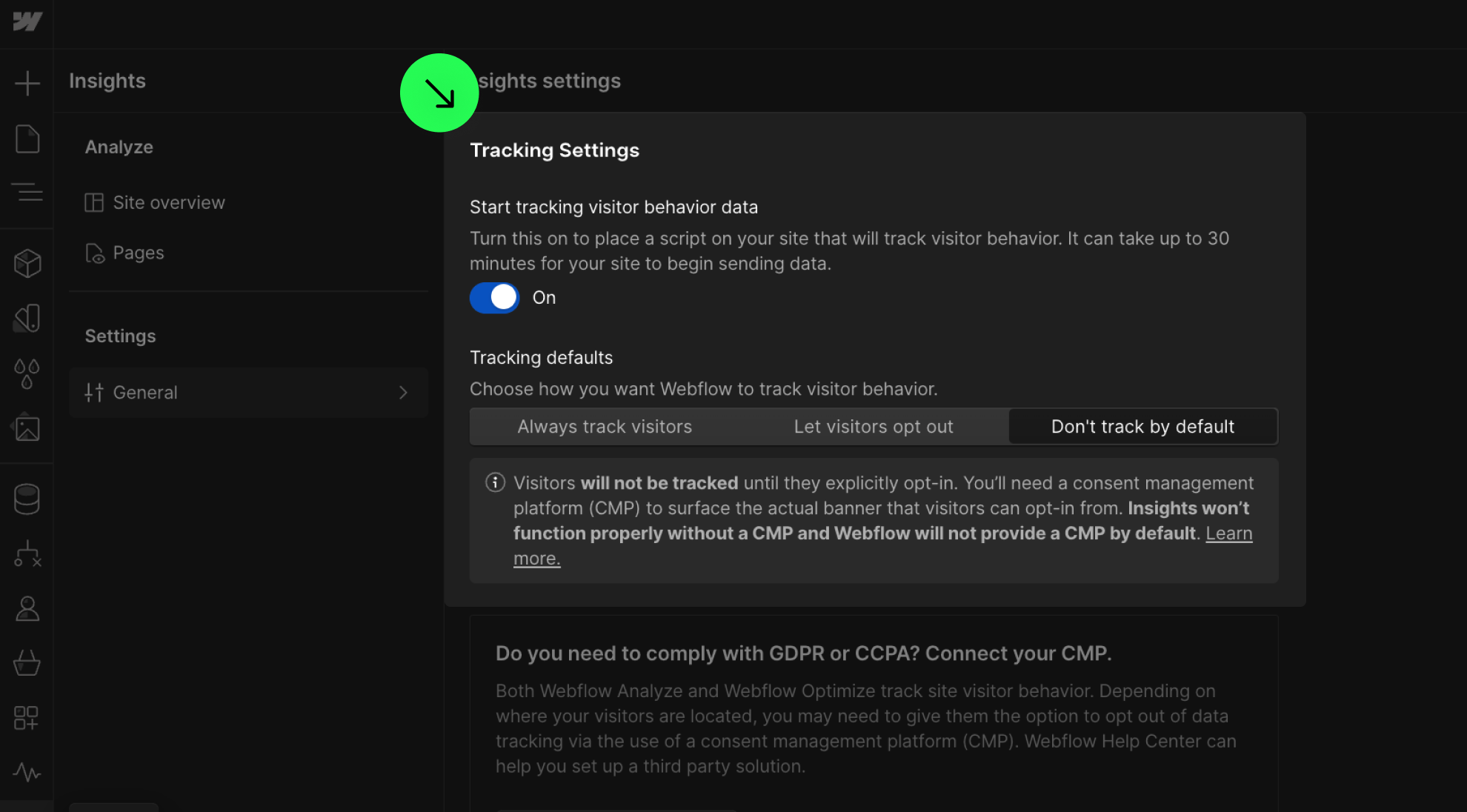Open the Assets image icon
Image resolution: width=1467 pixels, height=812 pixels.
27,427
